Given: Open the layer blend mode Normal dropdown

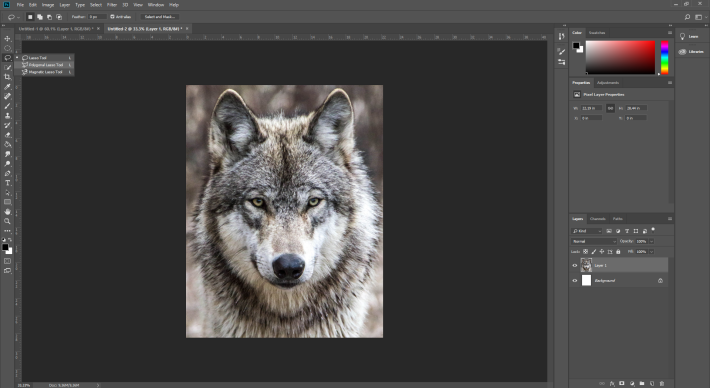Looking at the screenshot, I should pyautogui.click(x=594, y=241).
